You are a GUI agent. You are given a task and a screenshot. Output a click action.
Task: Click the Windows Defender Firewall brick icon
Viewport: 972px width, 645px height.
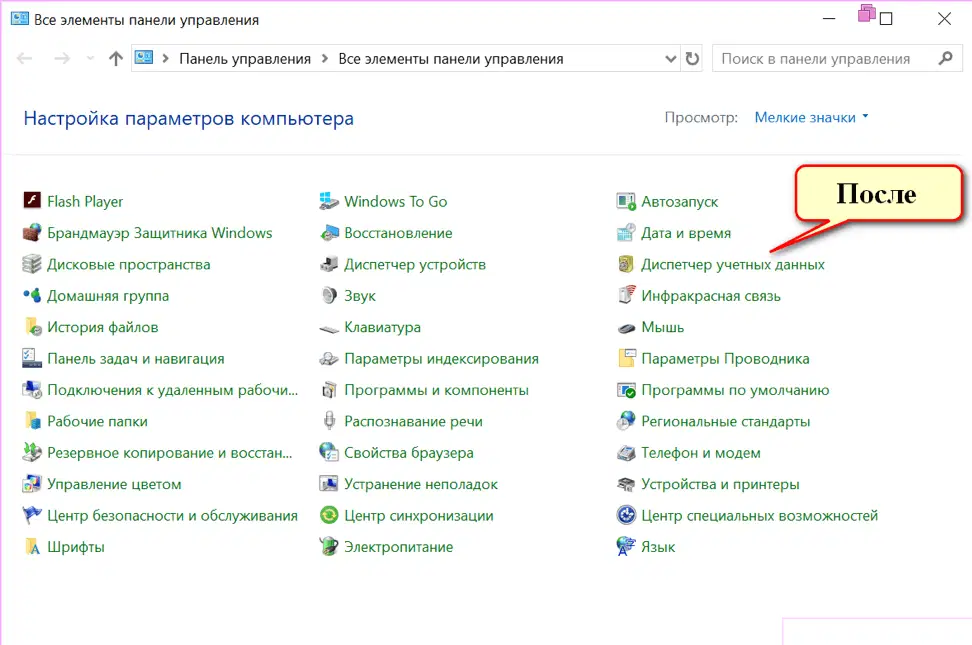pyautogui.click(x=32, y=233)
